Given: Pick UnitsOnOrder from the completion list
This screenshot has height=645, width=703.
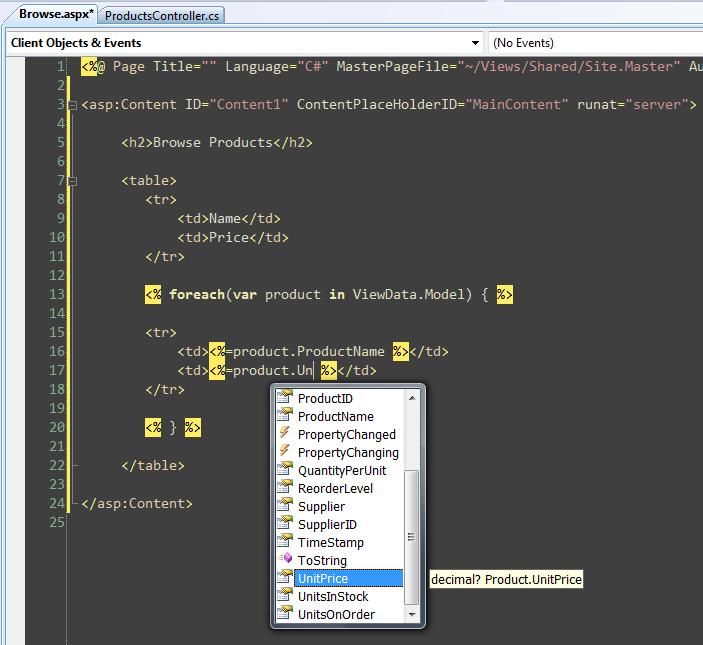Looking at the screenshot, I should click(x=336, y=615).
